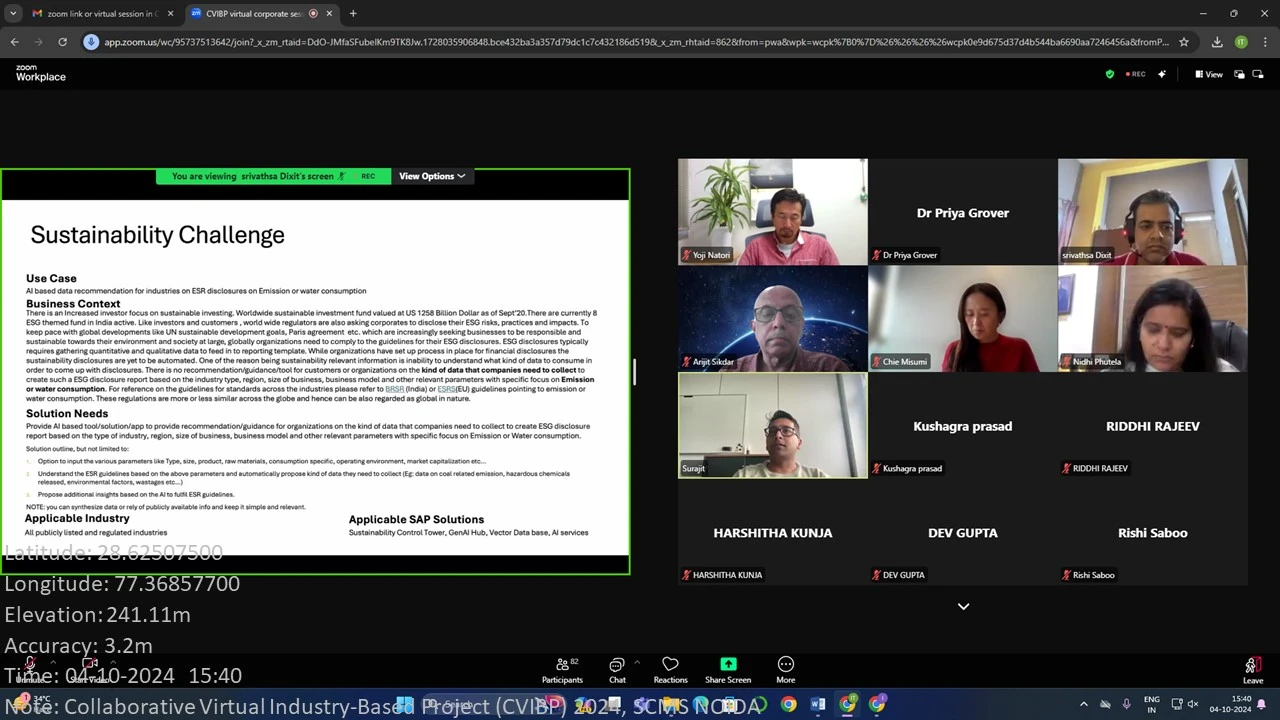The height and width of the screenshot is (720, 1280).
Task: Expand the View Options dropdown
Action: [x=431, y=176]
